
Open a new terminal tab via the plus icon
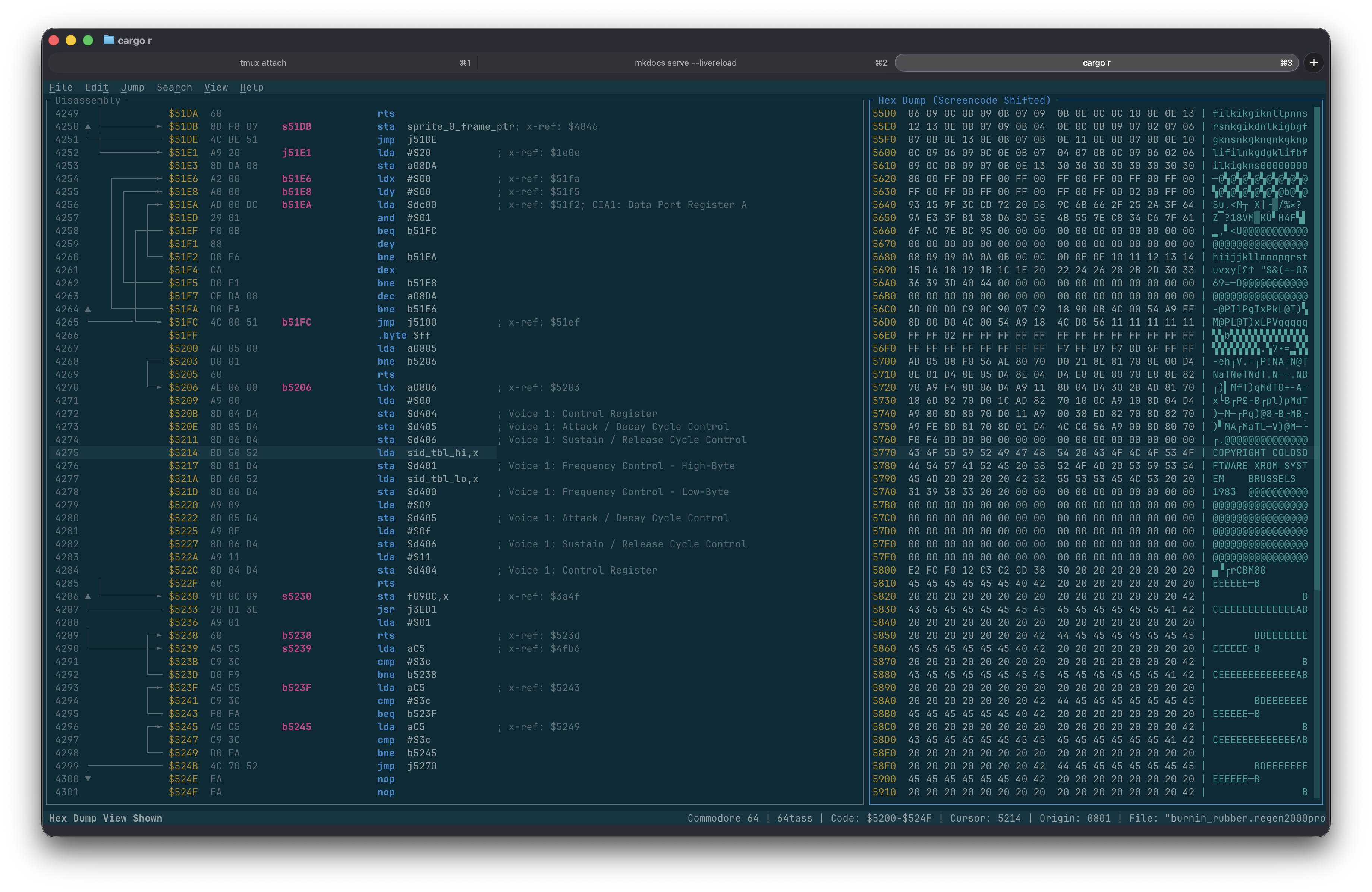1314,62
